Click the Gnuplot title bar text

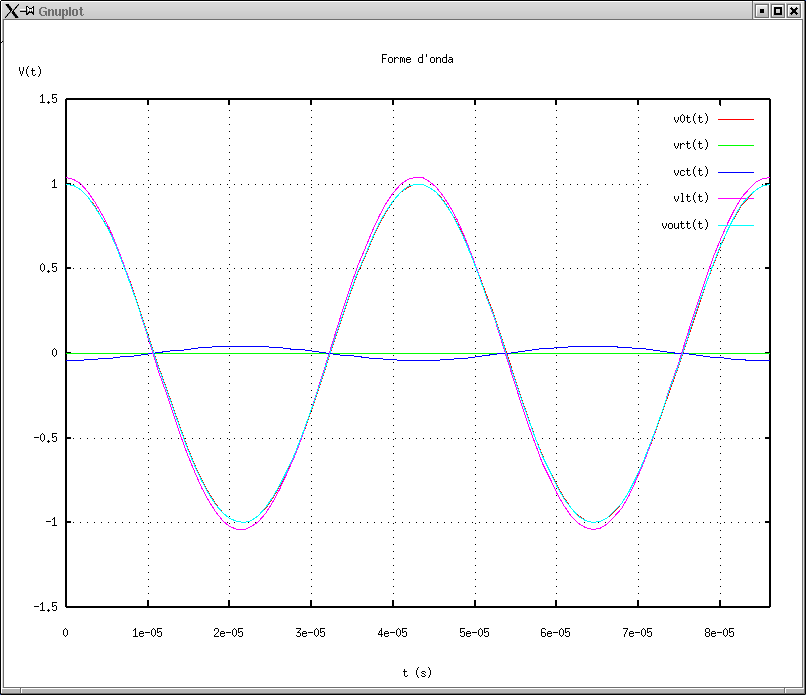click(60, 10)
